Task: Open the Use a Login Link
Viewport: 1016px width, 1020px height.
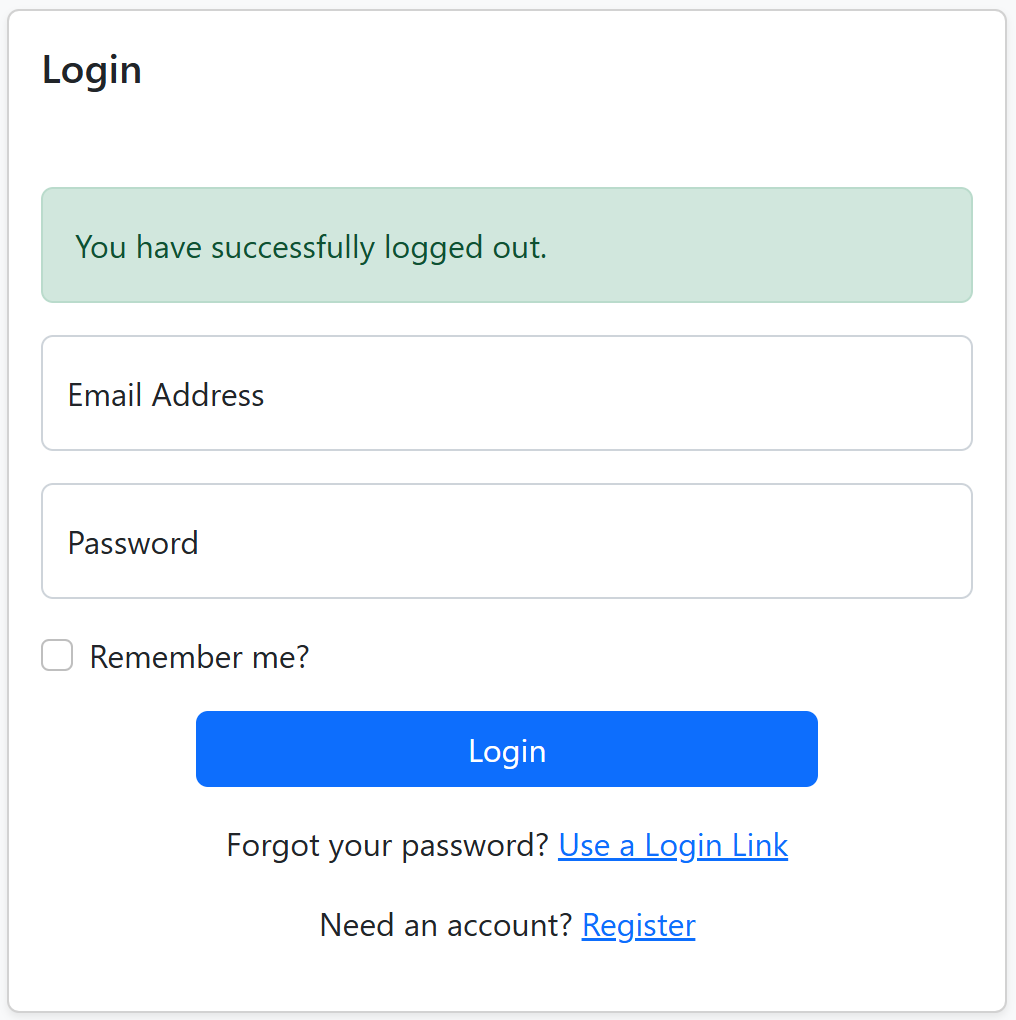Action: [673, 845]
